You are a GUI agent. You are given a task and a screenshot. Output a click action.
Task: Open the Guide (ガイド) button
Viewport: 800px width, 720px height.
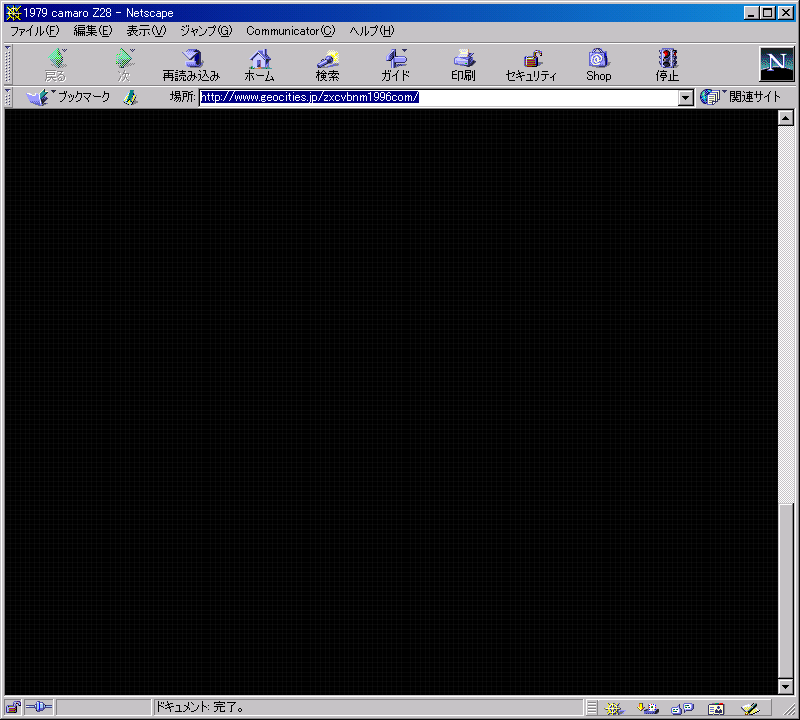click(395, 65)
